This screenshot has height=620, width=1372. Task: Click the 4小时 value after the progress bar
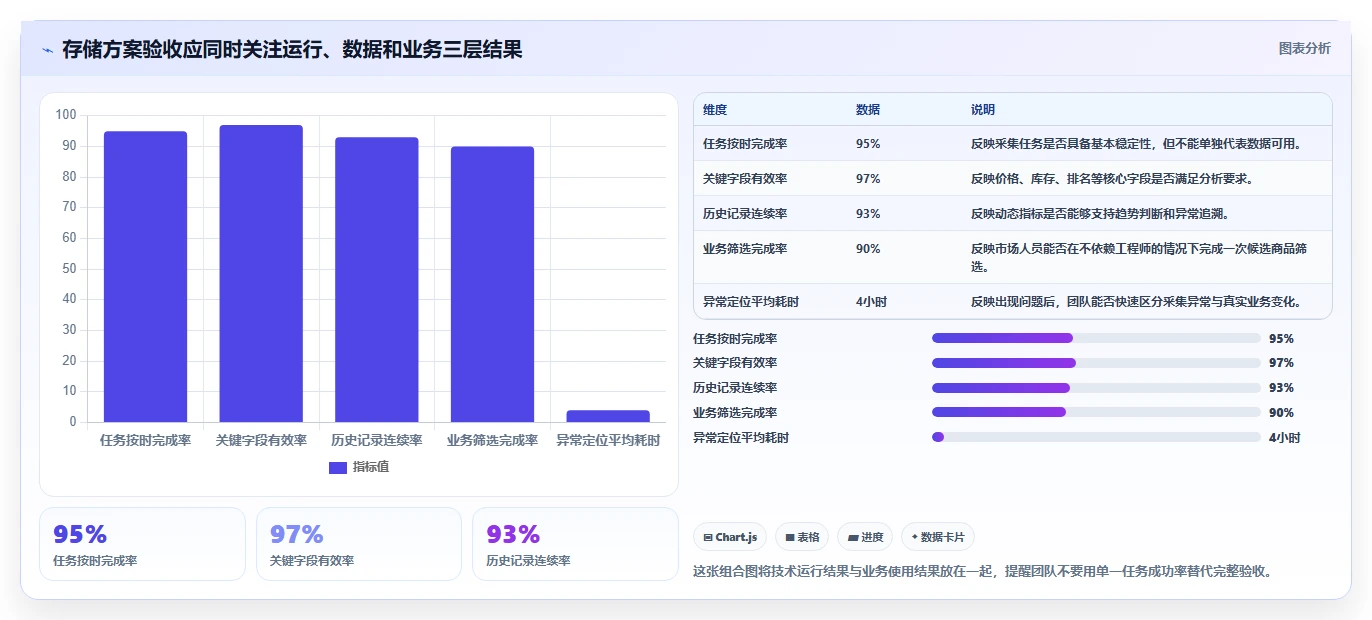(x=1284, y=438)
